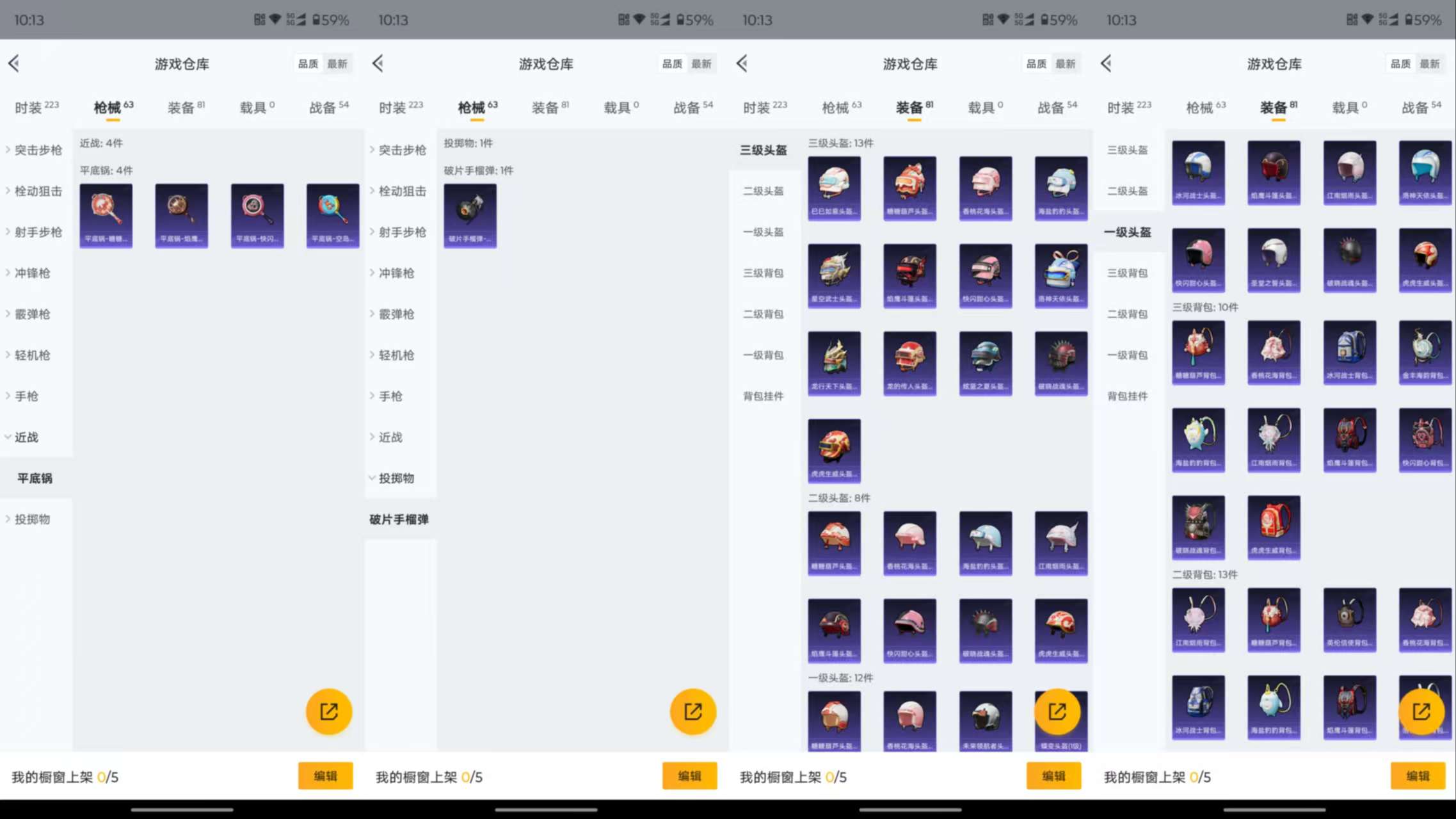Tap 编辑 button on the 平底锅 screen
The image size is (1456, 819).
[325, 775]
